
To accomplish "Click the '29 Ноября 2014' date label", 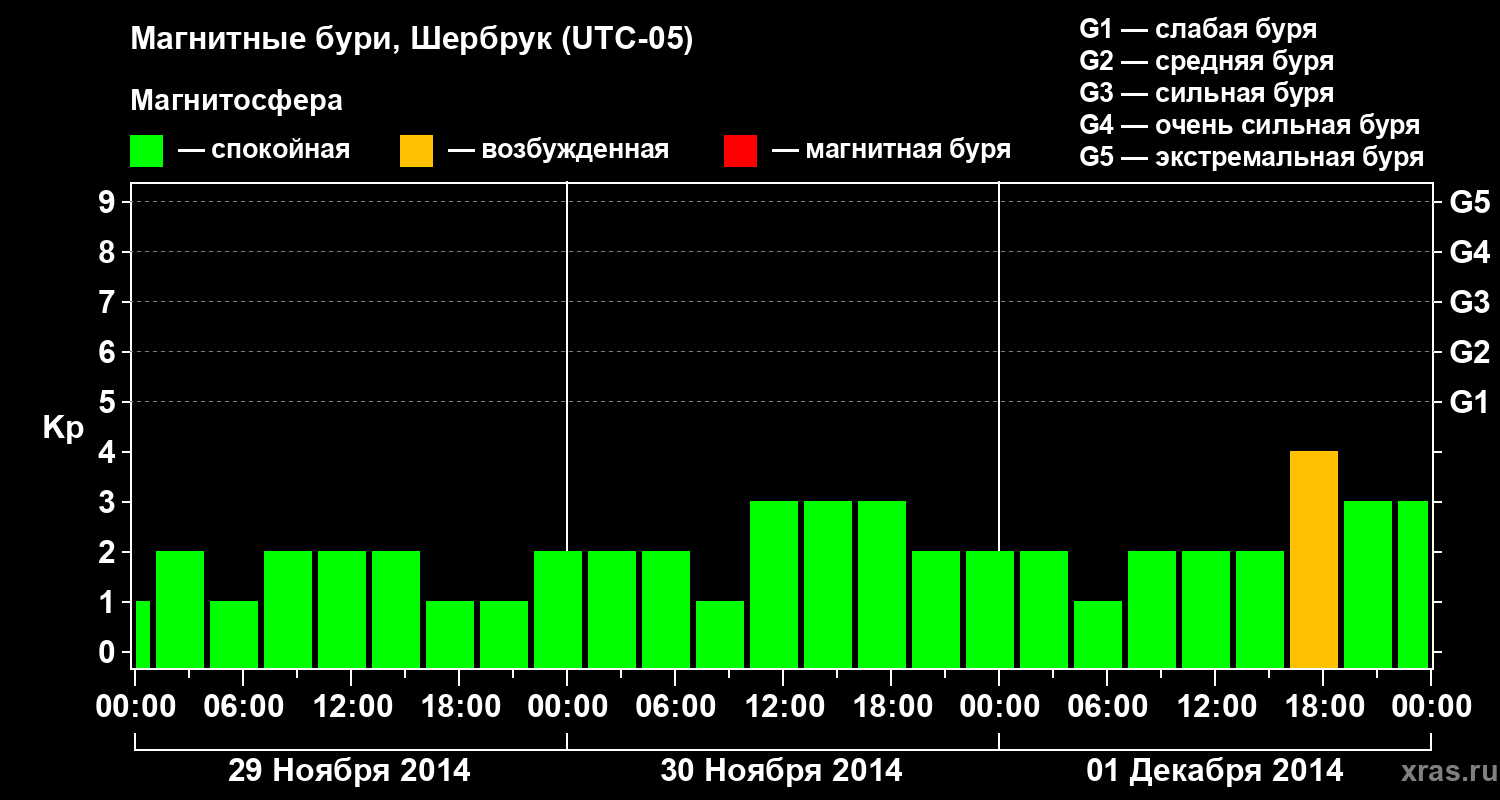I will [x=349, y=771].
